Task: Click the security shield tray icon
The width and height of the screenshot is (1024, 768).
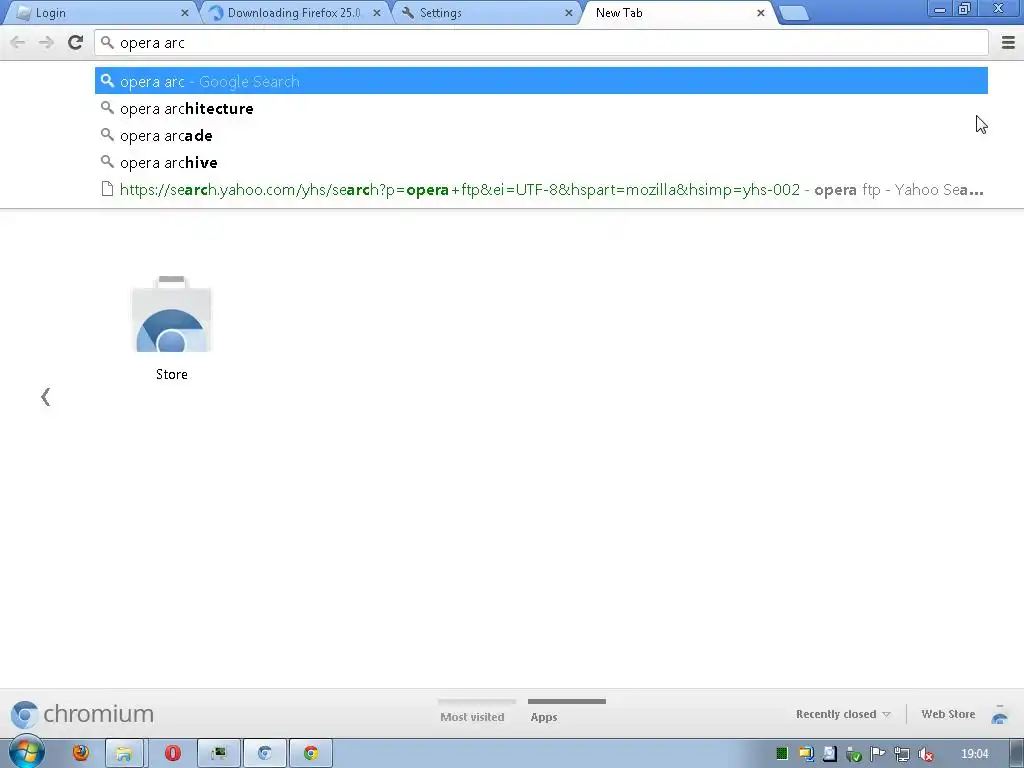Action: click(854, 755)
